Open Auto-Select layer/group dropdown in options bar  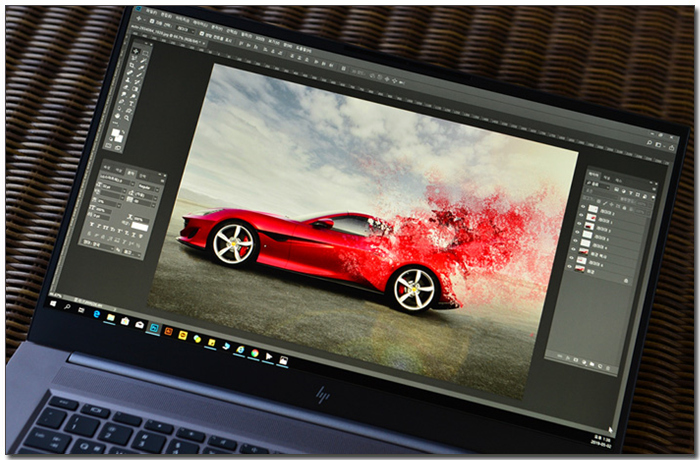point(185,30)
